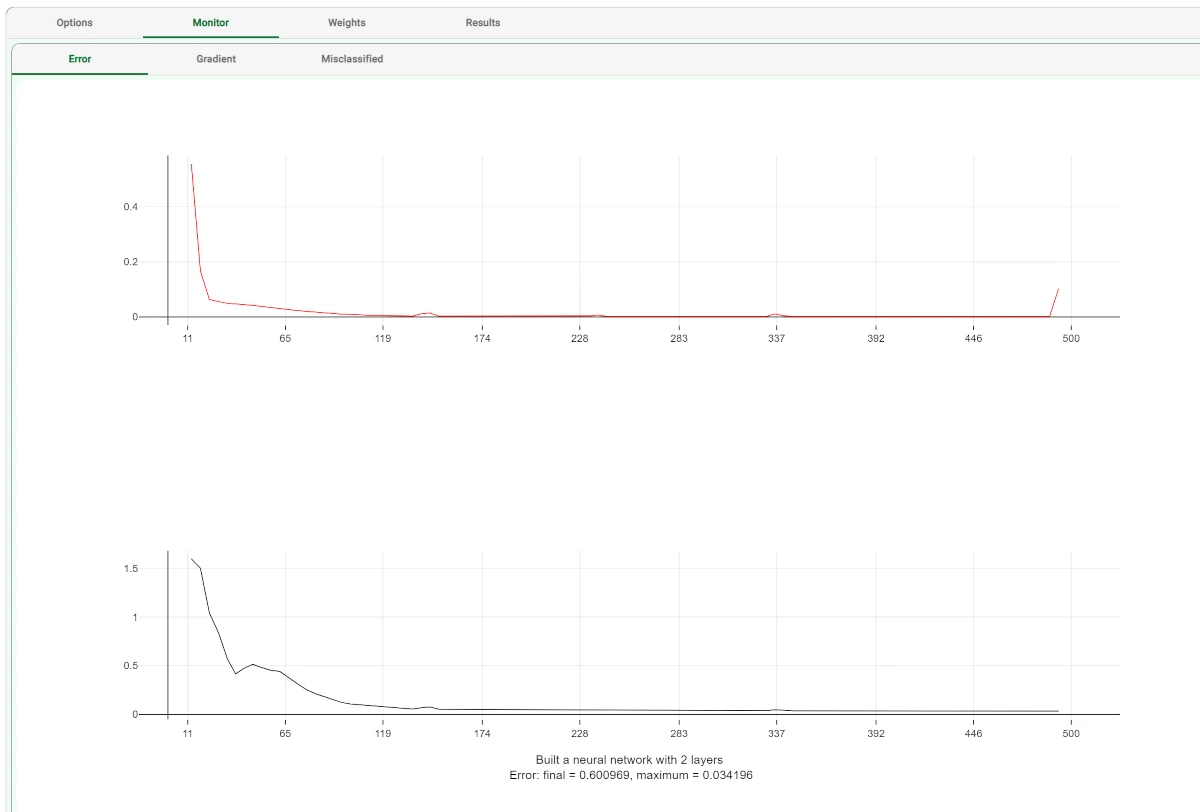Click the 119 x-axis label on top chart
Image resolution: width=1200 pixels, height=812 pixels.
(383, 339)
